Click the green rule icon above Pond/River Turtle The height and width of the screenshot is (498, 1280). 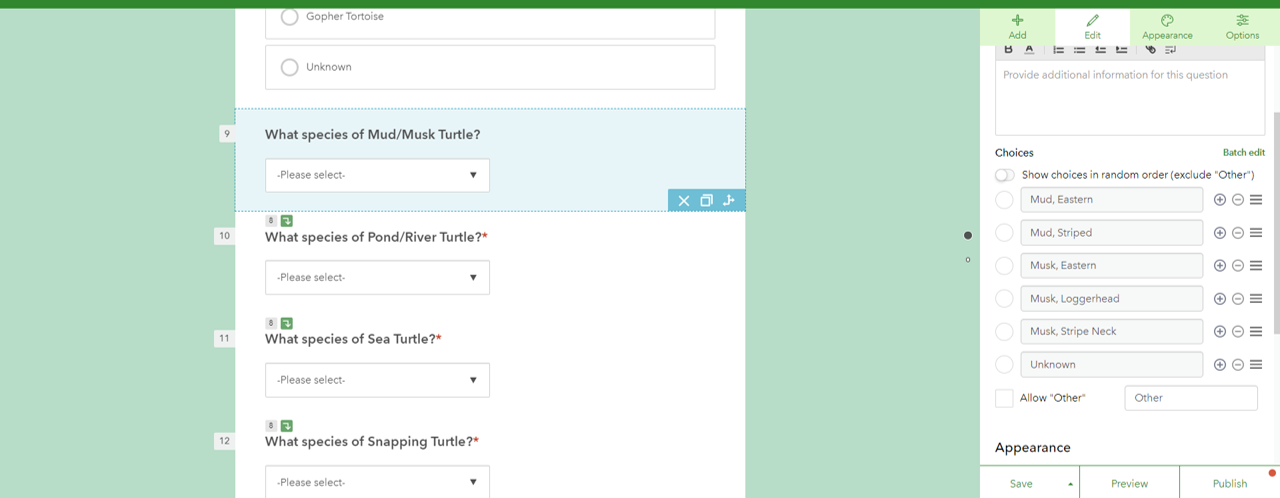tap(287, 221)
